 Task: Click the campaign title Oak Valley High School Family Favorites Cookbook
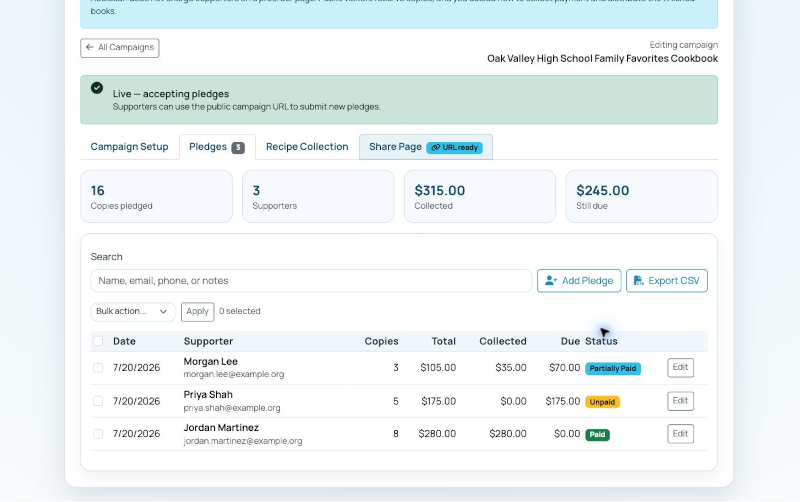click(603, 59)
